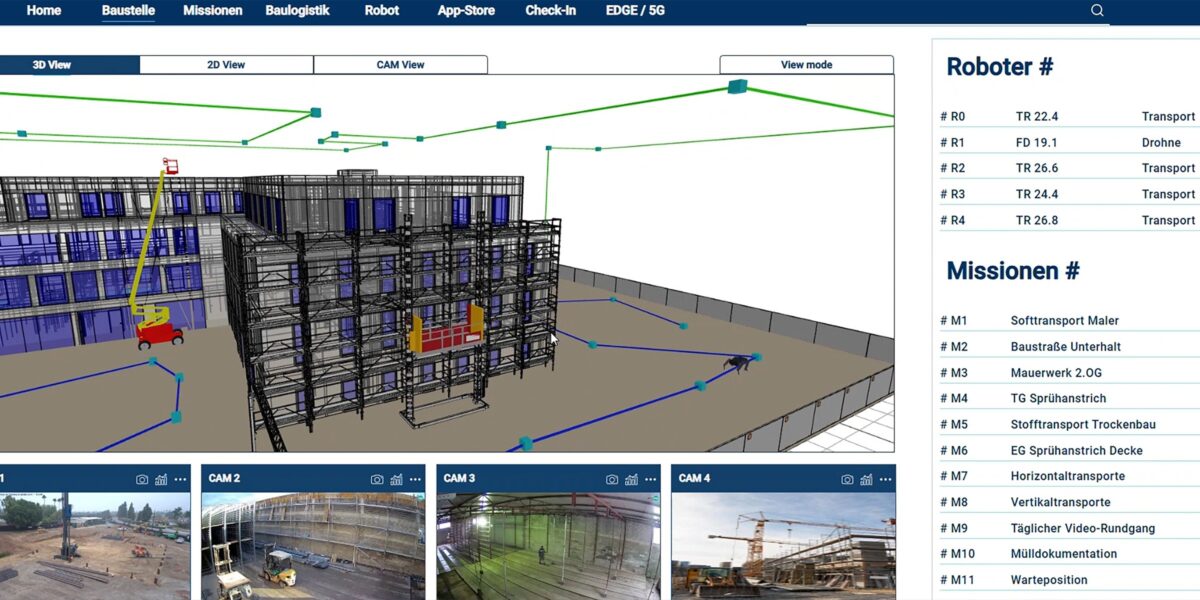Image resolution: width=1200 pixels, height=600 pixels.
Task: Activate mission M9 Täglicher Video-Rundgang
Action: pyautogui.click(x=1060, y=527)
